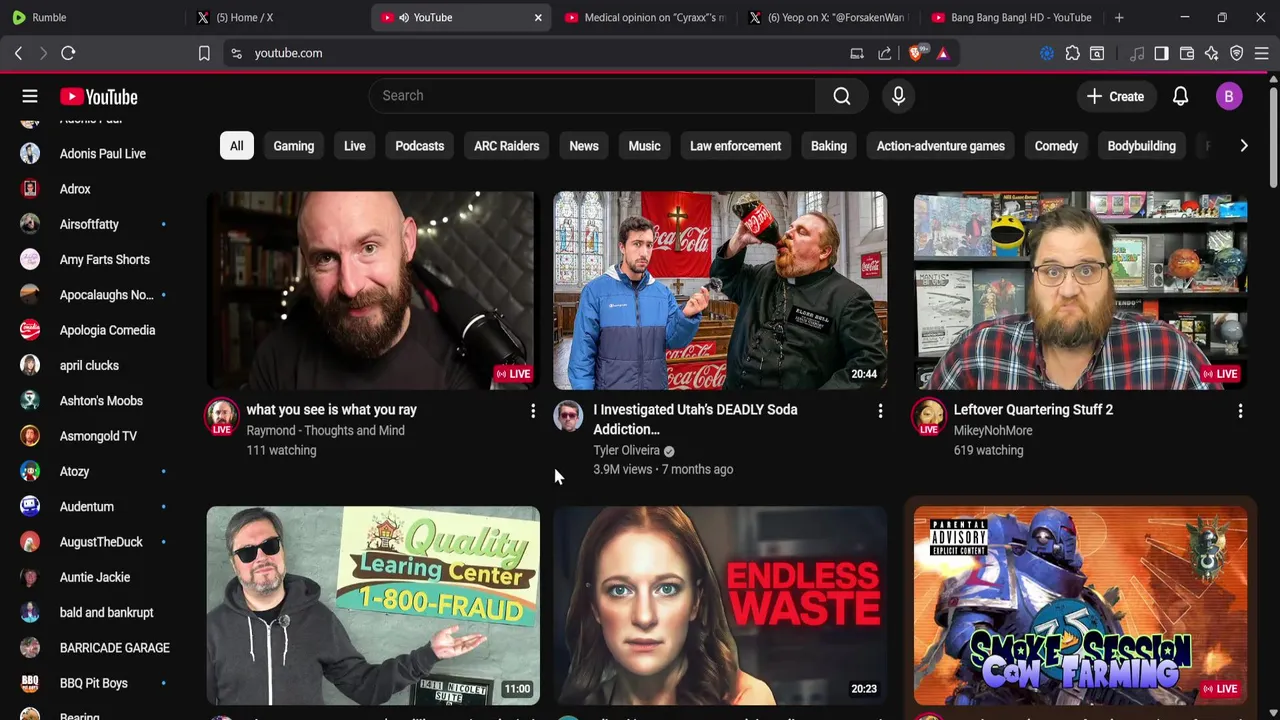Viewport: 1280px width, 720px height.
Task: Open Brave Shields lion icon
Action: pyautogui.click(x=916, y=53)
